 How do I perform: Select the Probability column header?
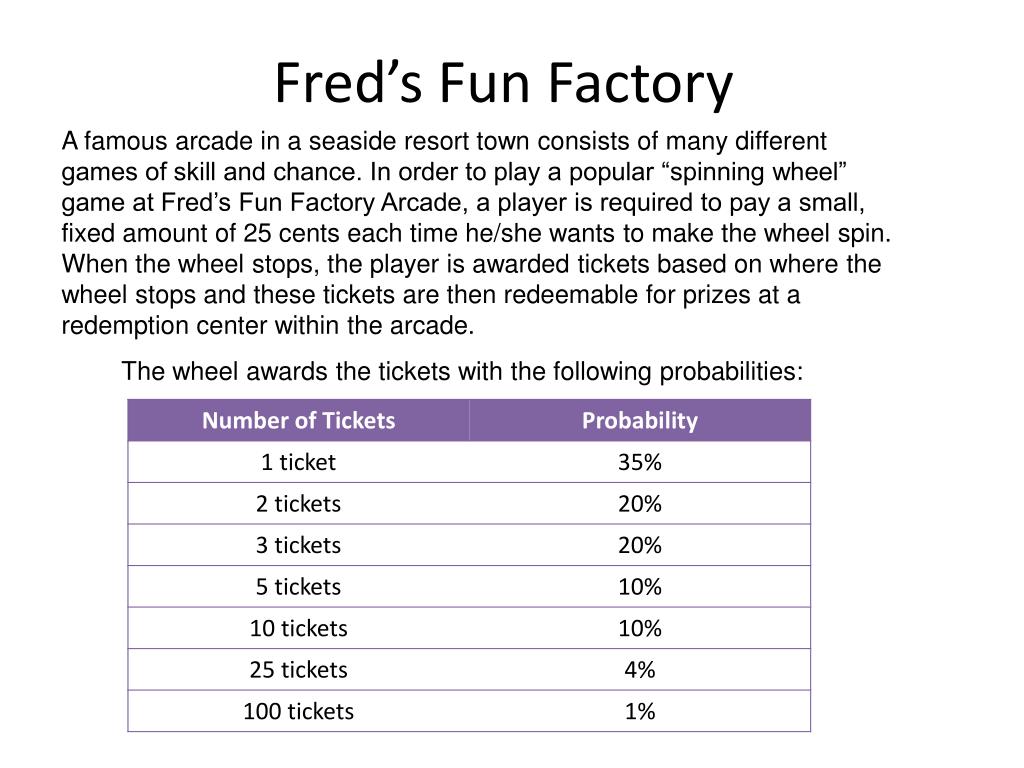coord(640,420)
